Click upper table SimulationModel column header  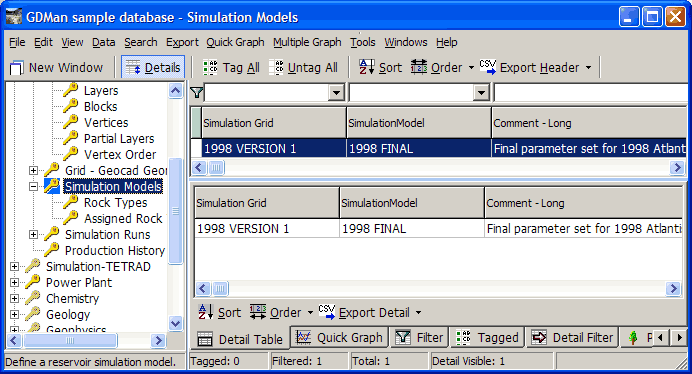[419, 123]
